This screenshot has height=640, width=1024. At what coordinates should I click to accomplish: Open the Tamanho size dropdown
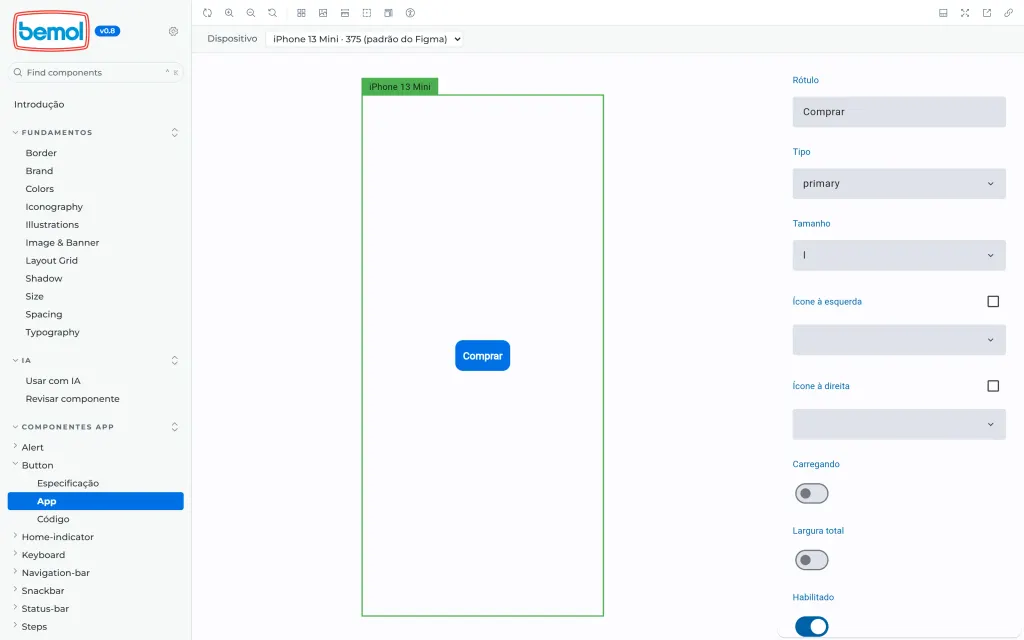pyautogui.click(x=899, y=255)
